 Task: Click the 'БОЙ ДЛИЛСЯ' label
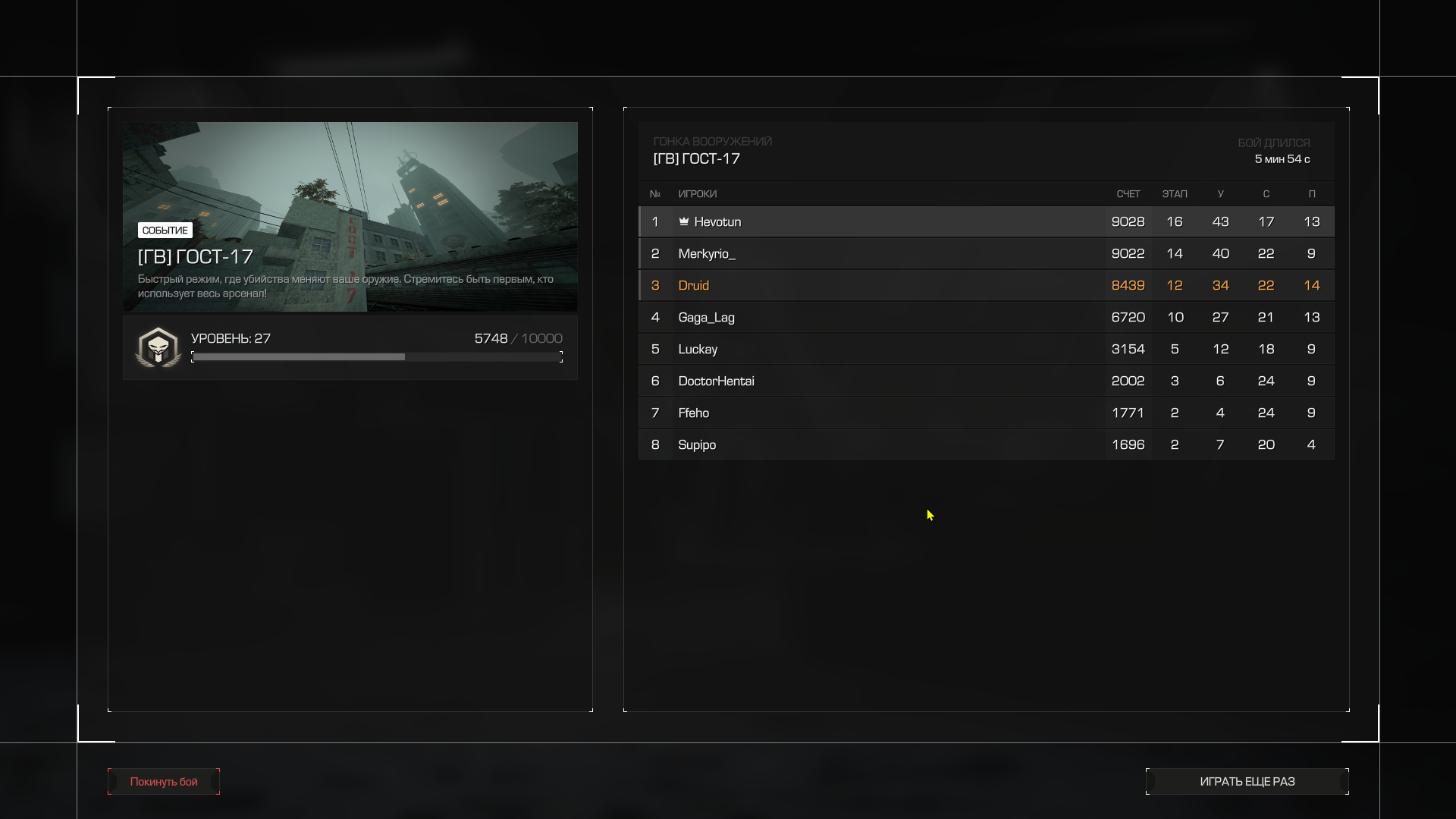pyautogui.click(x=1274, y=143)
